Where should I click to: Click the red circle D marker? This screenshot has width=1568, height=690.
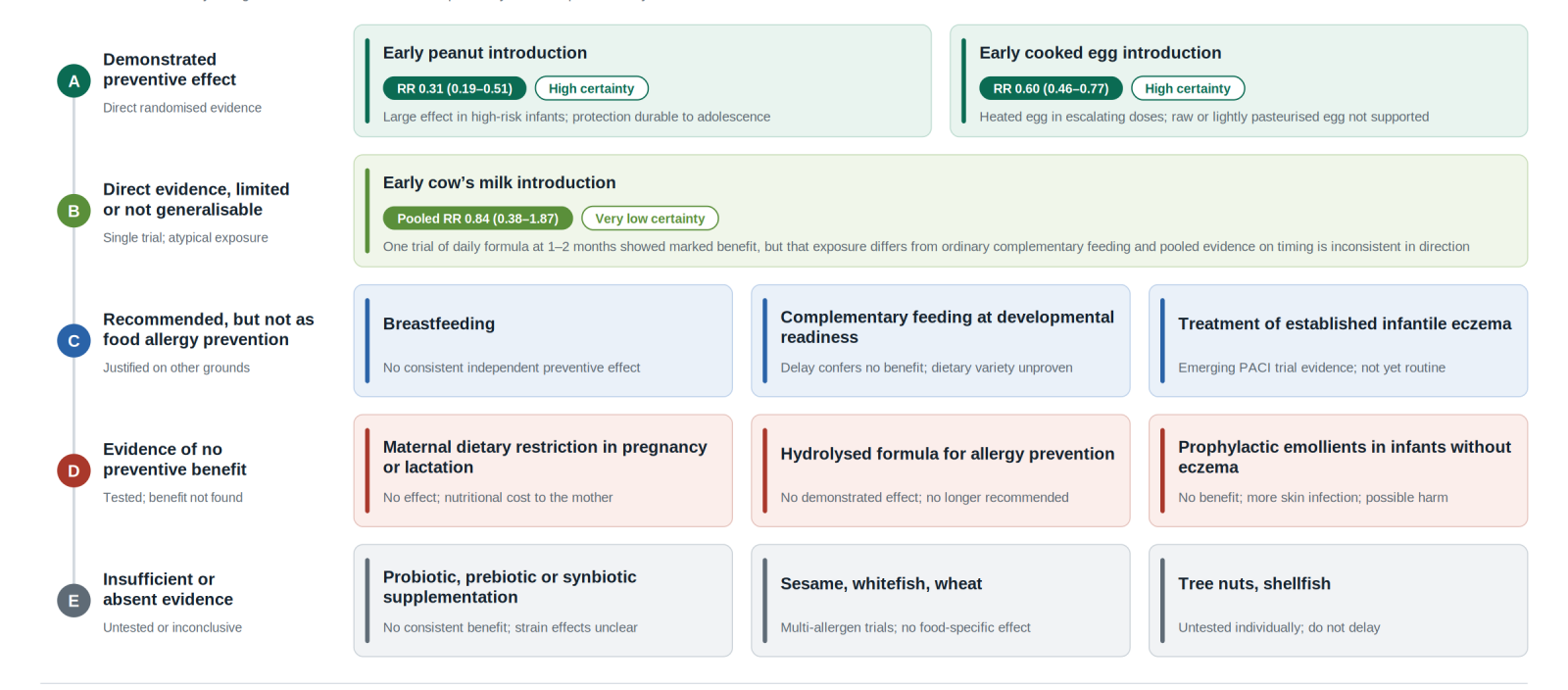pos(73,470)
